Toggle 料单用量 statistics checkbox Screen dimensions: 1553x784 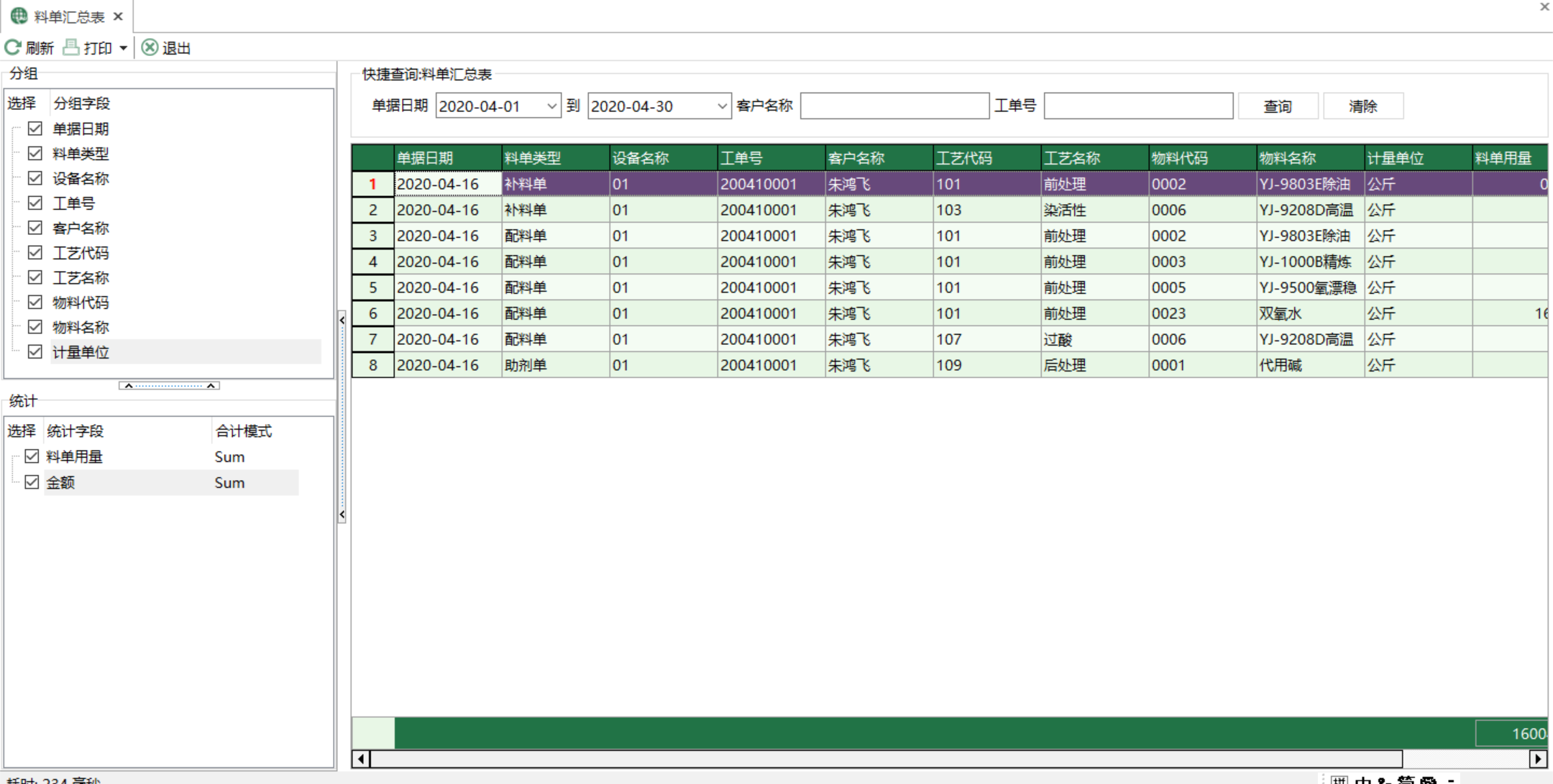[x=32, y=456]
